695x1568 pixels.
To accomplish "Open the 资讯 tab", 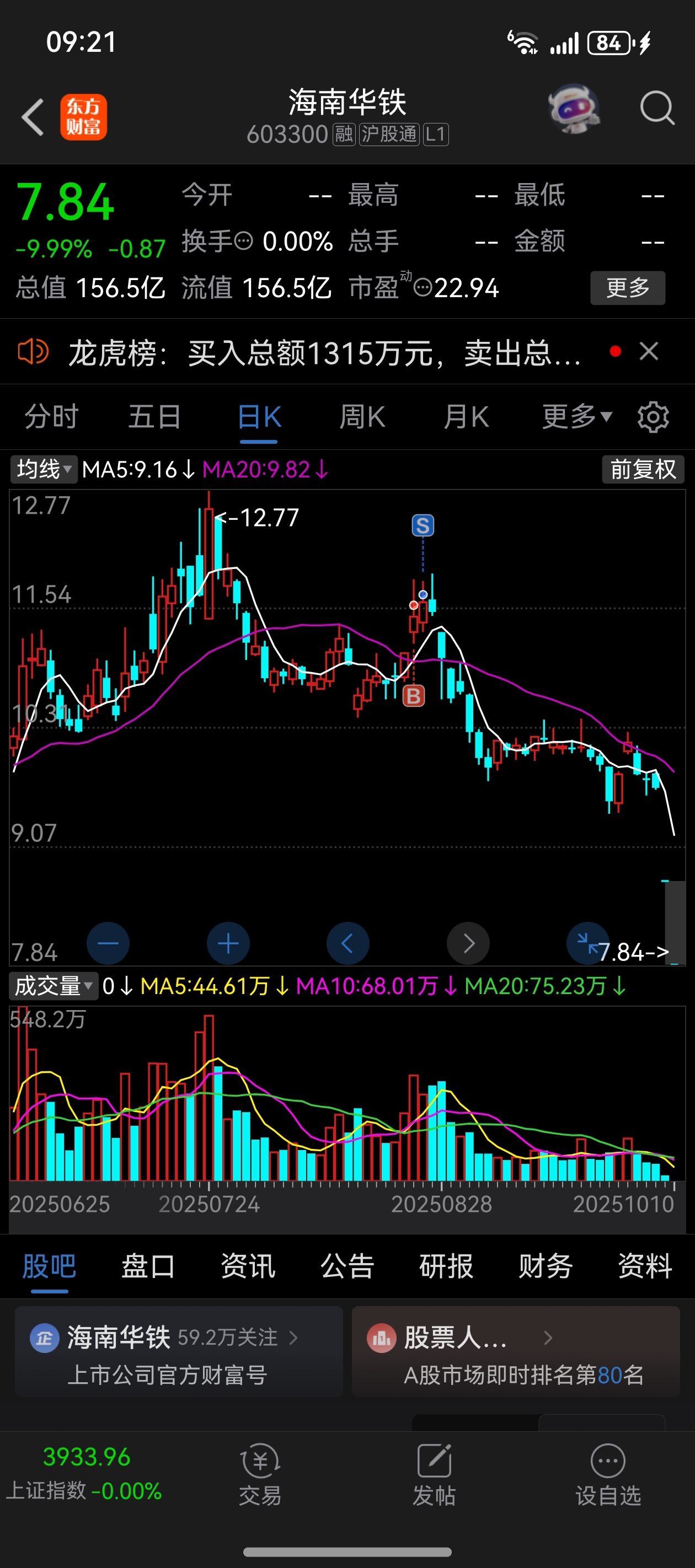I will (248, 1267).
